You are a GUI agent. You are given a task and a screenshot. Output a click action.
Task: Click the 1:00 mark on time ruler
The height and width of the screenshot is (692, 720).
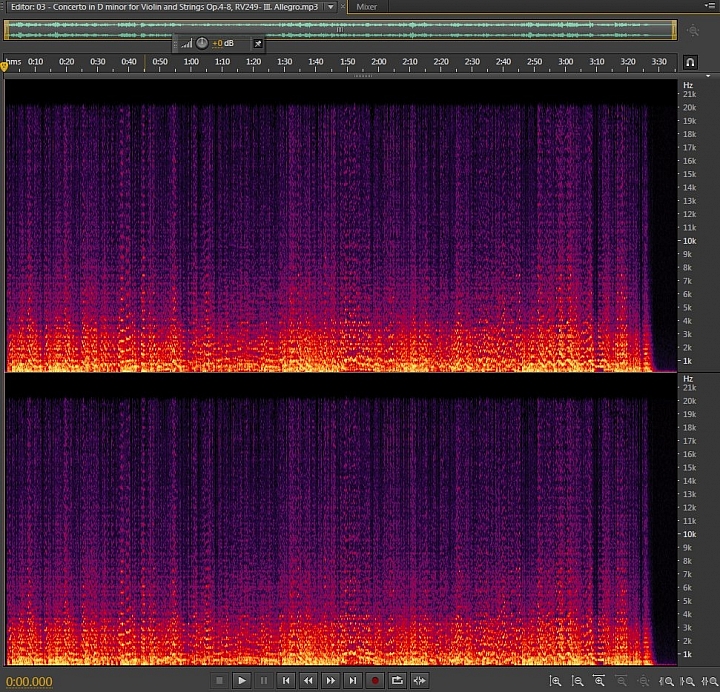191,62
